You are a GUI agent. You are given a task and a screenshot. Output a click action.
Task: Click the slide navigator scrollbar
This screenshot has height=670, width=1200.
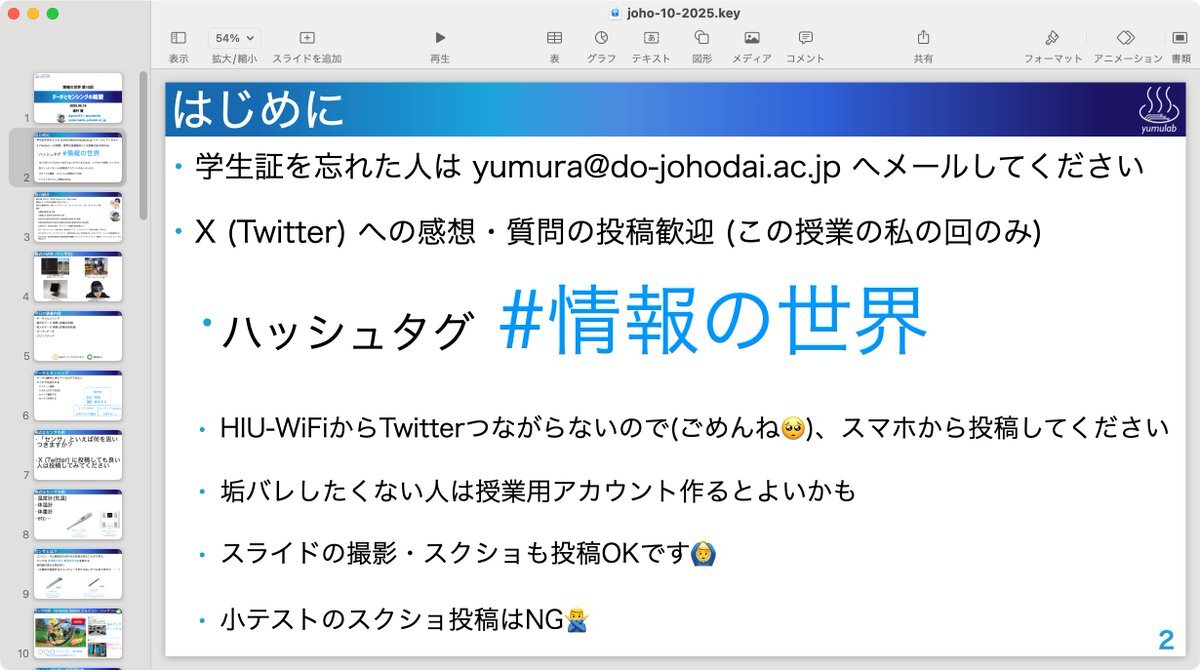coord(143,145)
